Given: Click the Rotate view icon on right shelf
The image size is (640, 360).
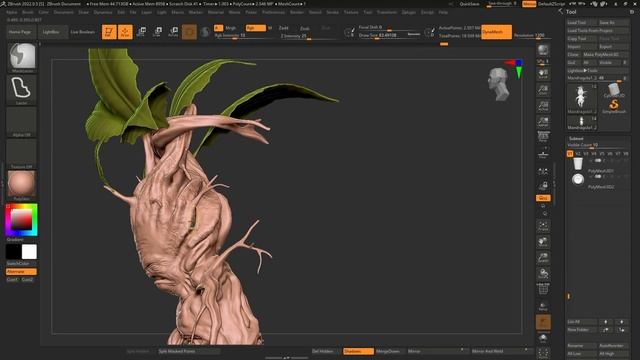Looking at the screenshot, I should pos(543,273).
